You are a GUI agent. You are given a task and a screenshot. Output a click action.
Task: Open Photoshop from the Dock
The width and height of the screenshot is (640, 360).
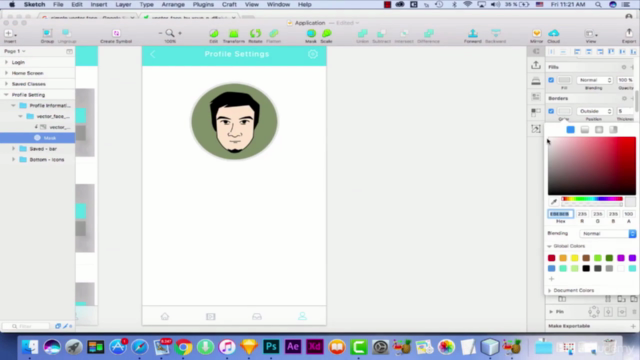[x=271, y=347]
